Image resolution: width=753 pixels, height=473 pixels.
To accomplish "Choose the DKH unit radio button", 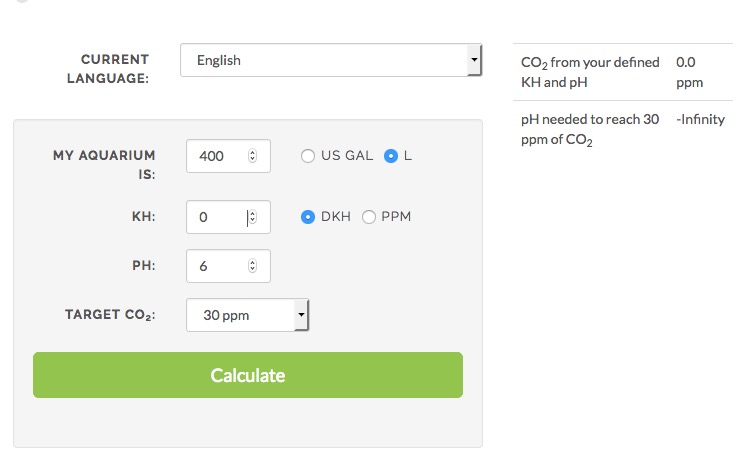I will 308,217.
